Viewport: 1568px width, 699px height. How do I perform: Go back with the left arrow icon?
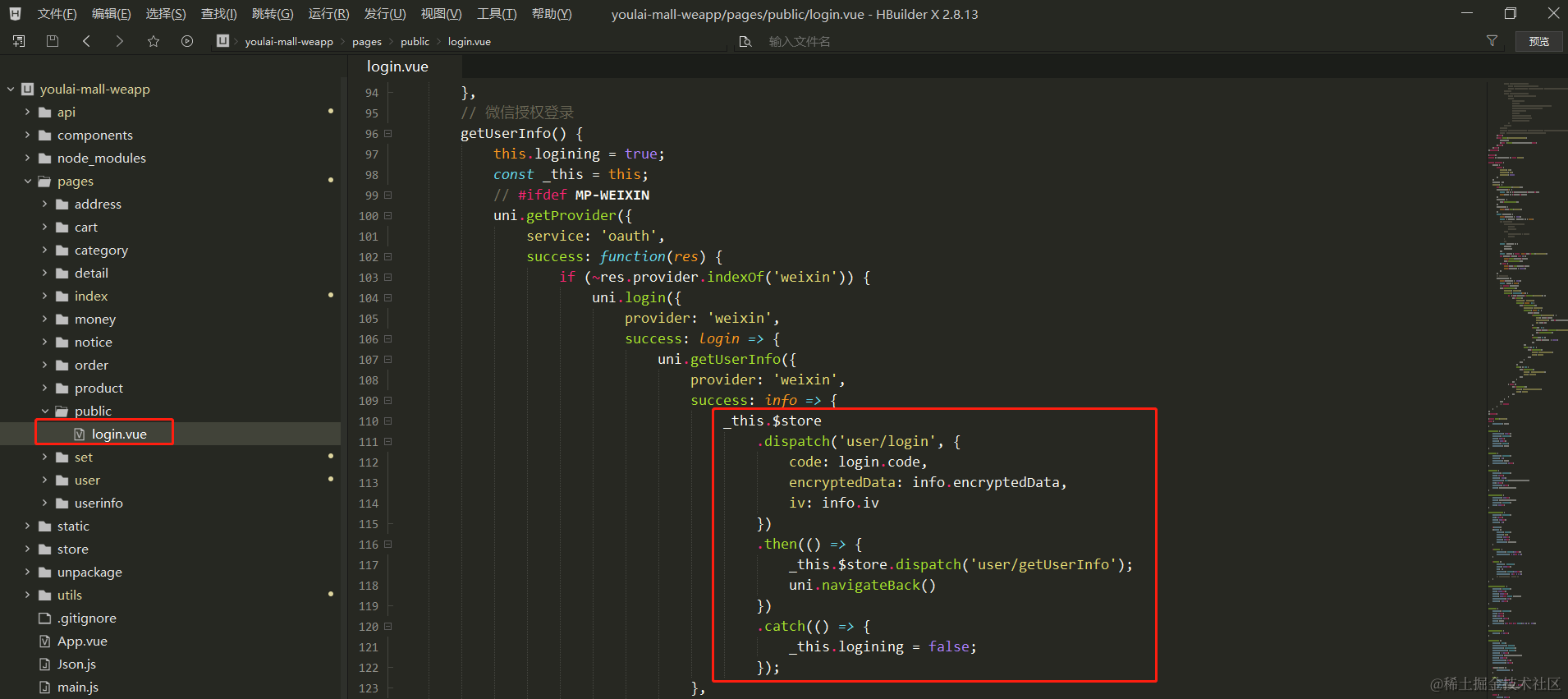coord(86,41)
